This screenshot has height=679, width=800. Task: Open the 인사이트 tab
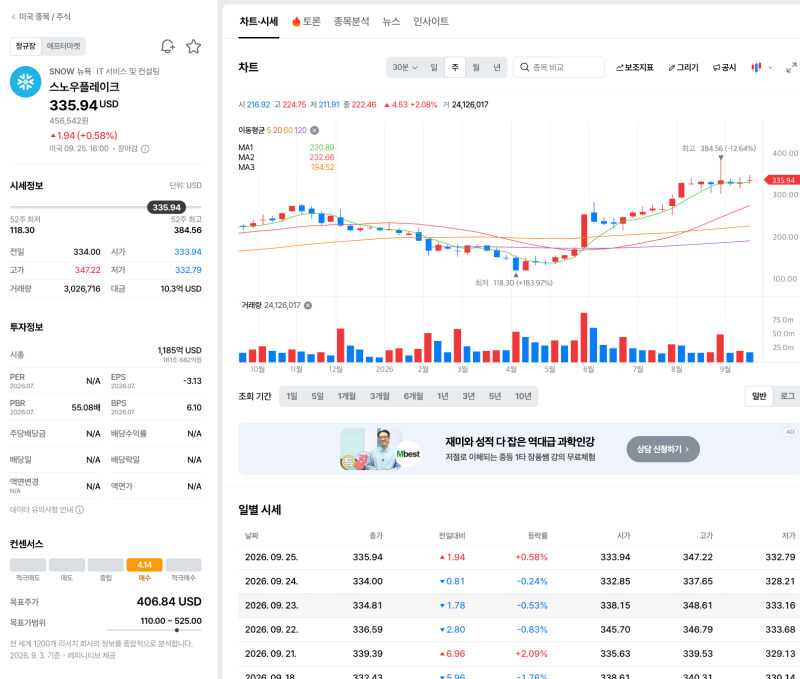click(x=431, y=21)
